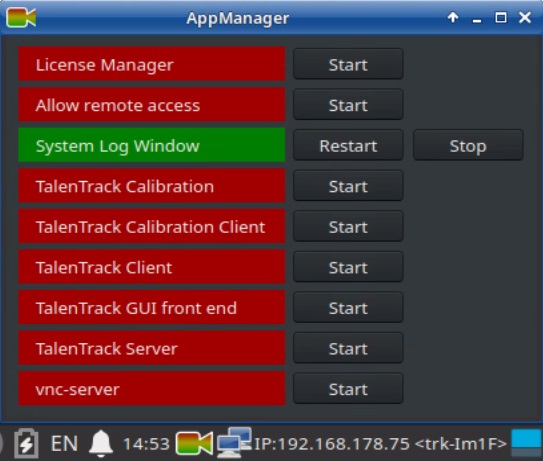This screenshot has height=461, width=543.
Task: Open the network computers tray icon
Action: coord(234,442)
